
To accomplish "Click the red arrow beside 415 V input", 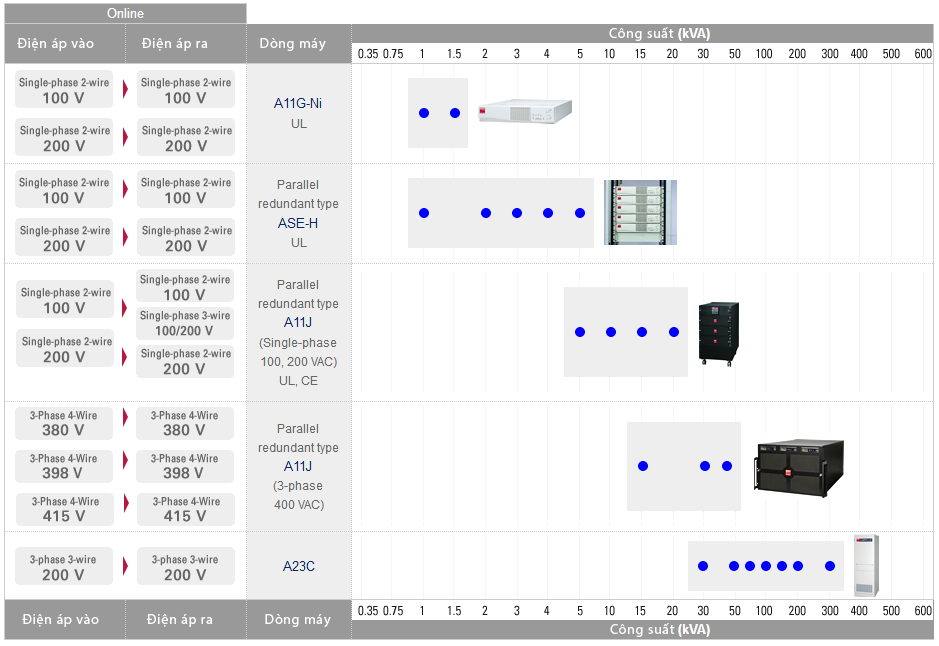I will pos(125,504).
